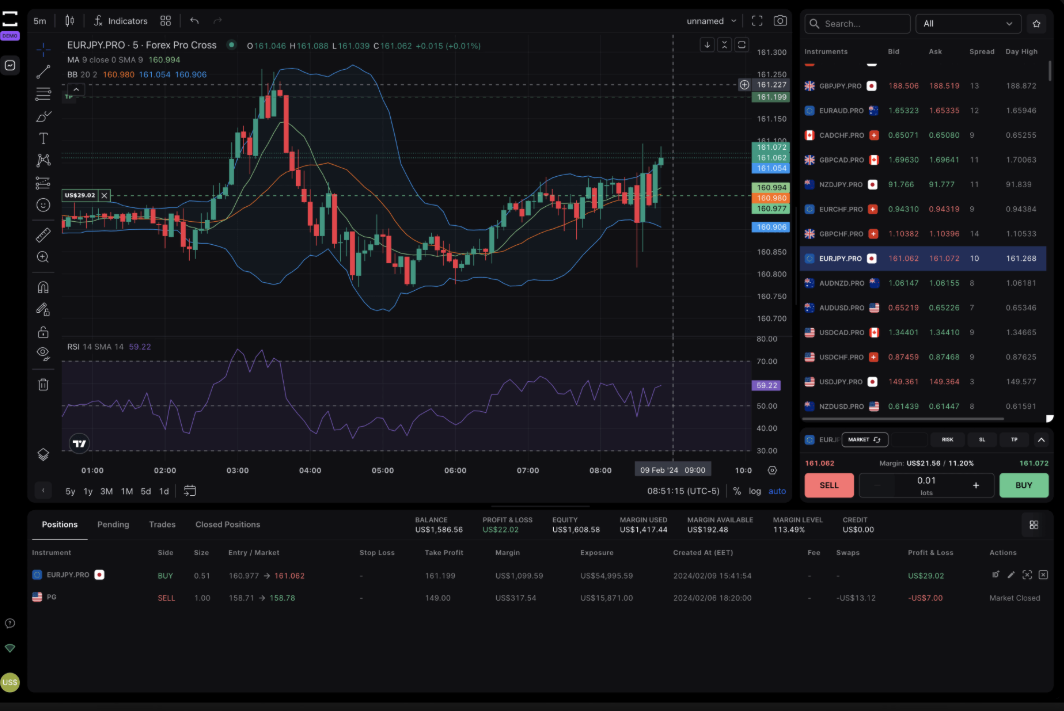Toggle hide all drawings eye icon
Viewport: 1064px width, 711px height.
43,353
